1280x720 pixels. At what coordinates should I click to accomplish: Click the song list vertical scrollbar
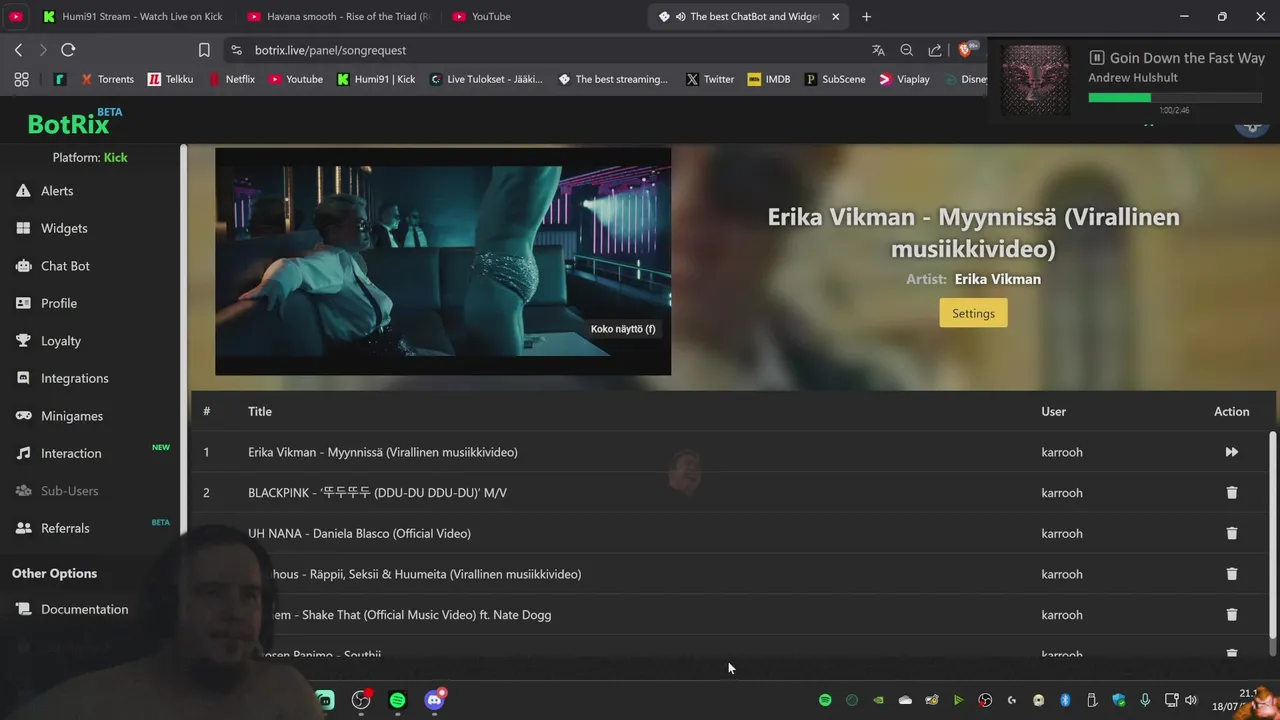coord(1272,535)
